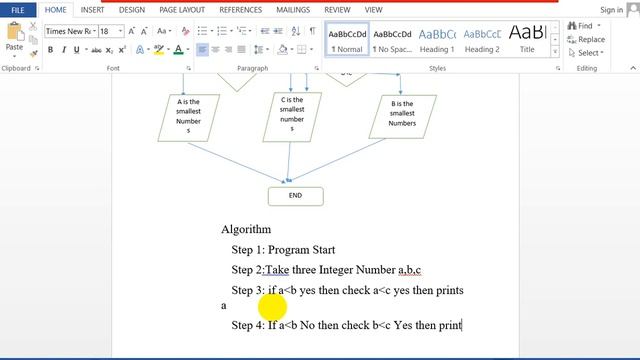Apply numbered list
640x360 pixels.
click(x=222, y=31)
